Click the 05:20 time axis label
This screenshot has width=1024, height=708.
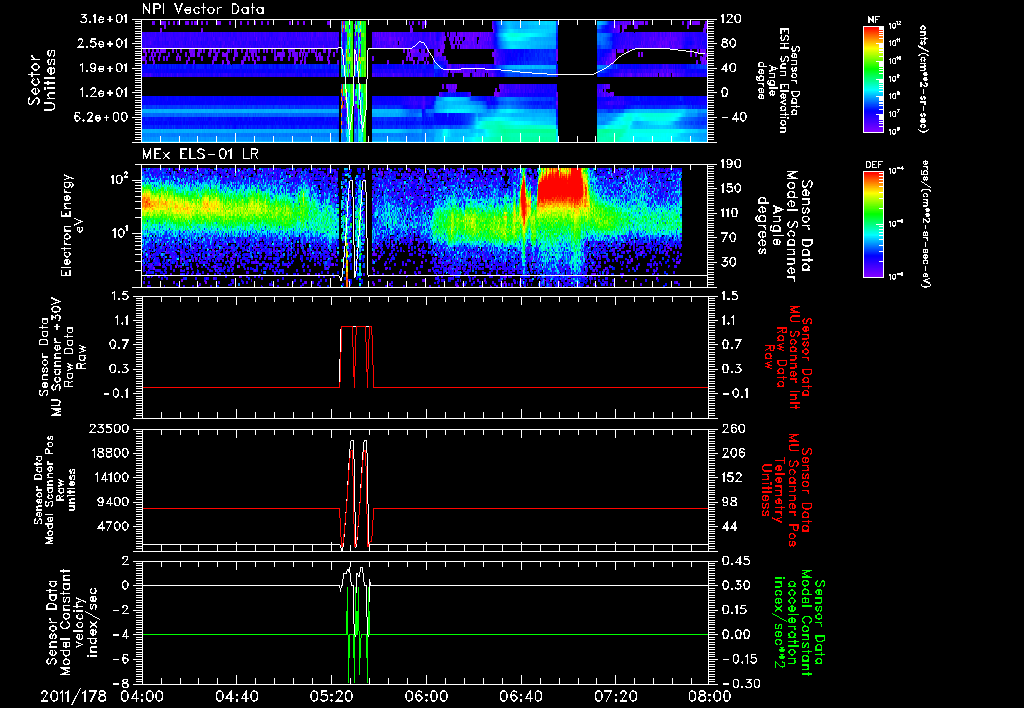click(332, 696)
